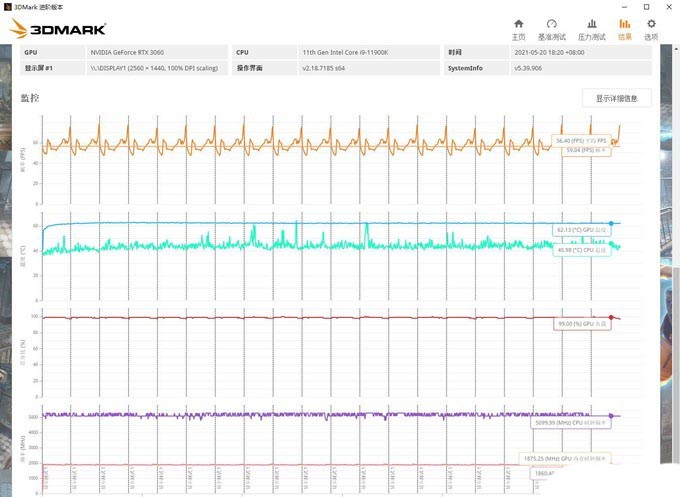Click the 59.04 (FPS) frame rate tooltip
Viewport: 680px width, 497px height.
tap(586, 150)
